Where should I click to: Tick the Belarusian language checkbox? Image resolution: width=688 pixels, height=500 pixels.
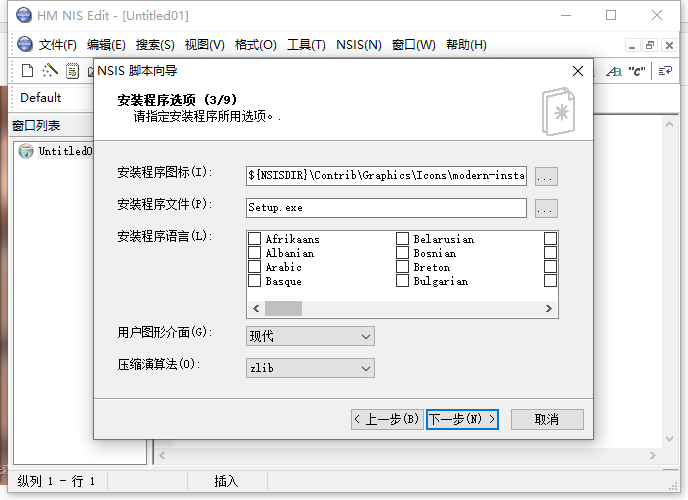point(402,239)
